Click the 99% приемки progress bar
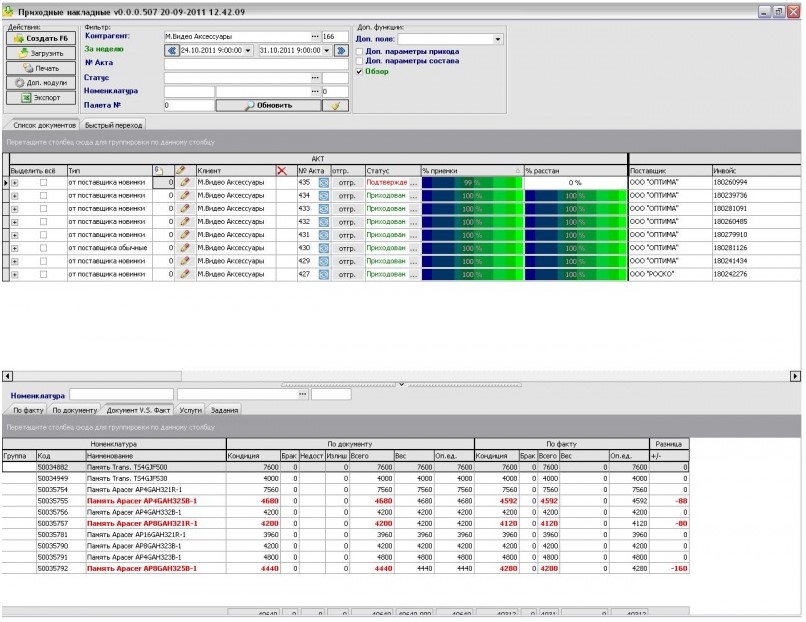Screen dimensions: 806x622 (470, 183)
